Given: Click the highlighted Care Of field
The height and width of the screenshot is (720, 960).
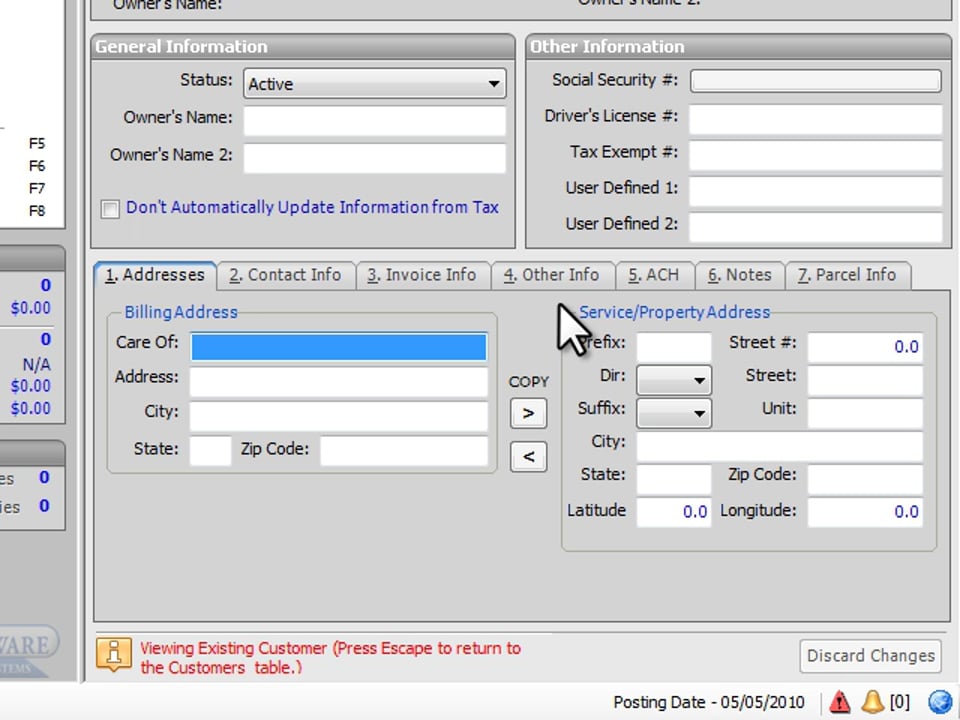Looking at the screenshot, I should [x=339, y=347].
